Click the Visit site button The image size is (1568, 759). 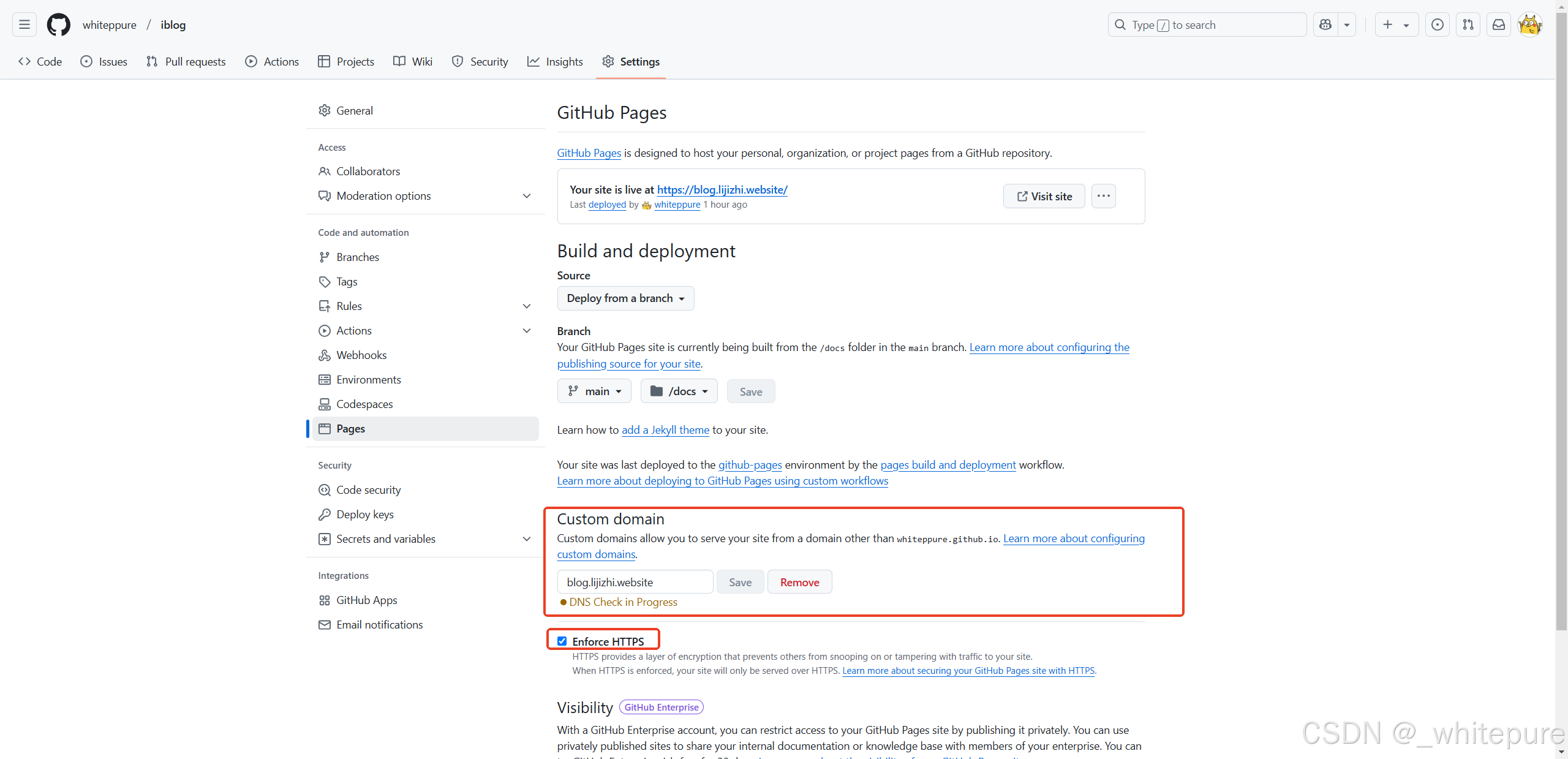[x=1044, y=196]
